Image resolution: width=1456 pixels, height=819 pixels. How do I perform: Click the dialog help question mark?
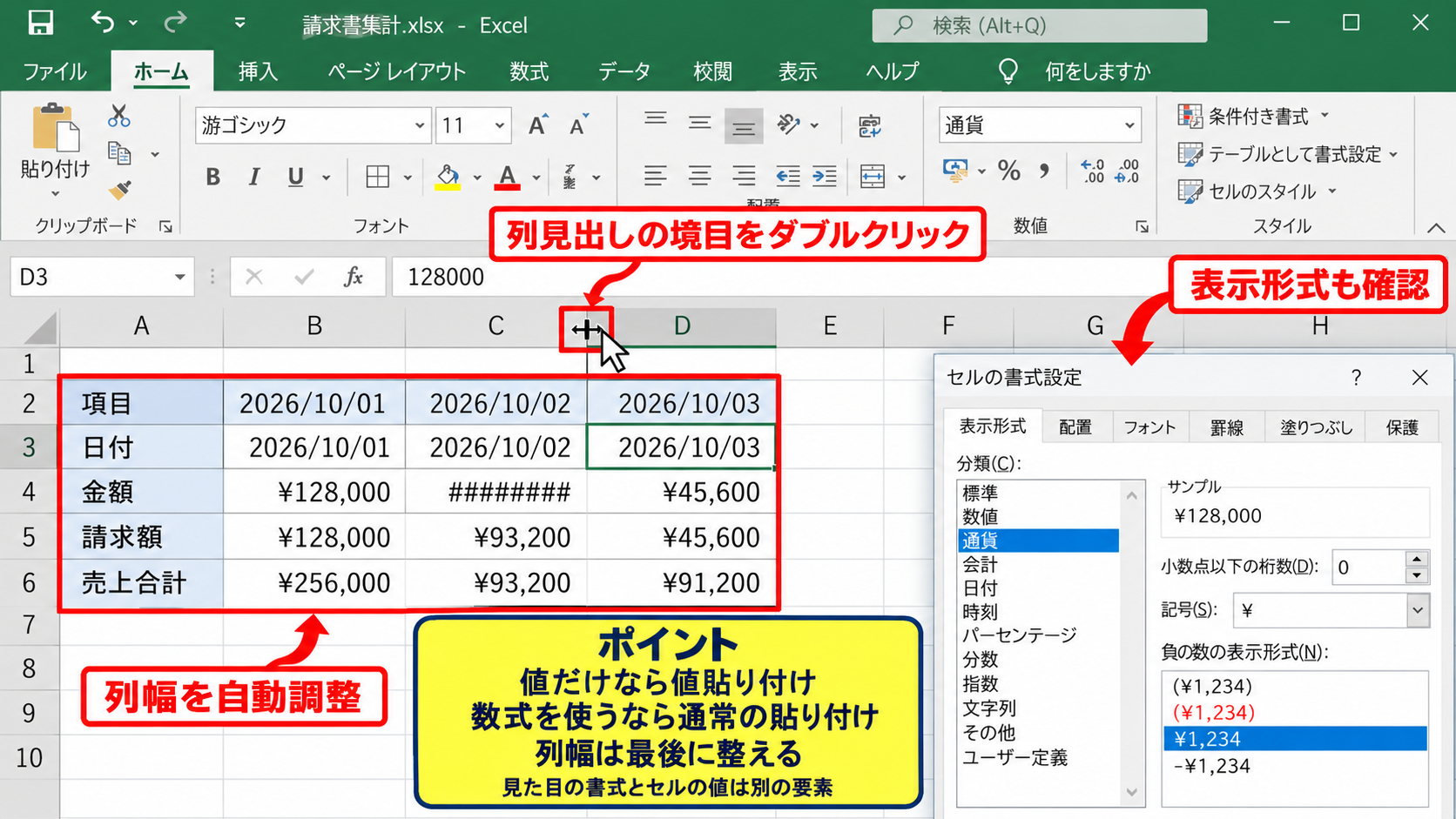(x=1356, y=378)
